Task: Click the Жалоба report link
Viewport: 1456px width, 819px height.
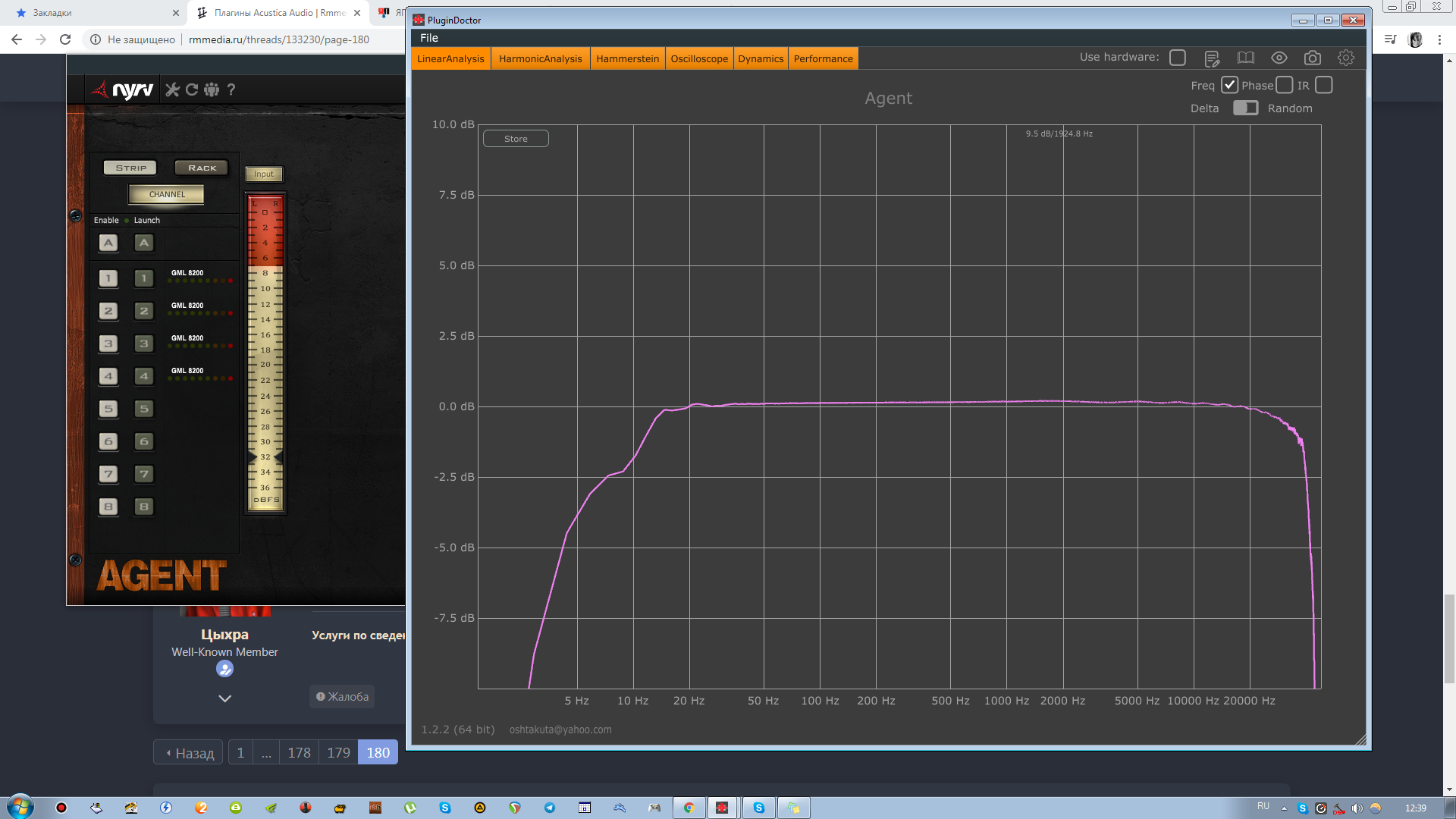Action: click(342, 697)
